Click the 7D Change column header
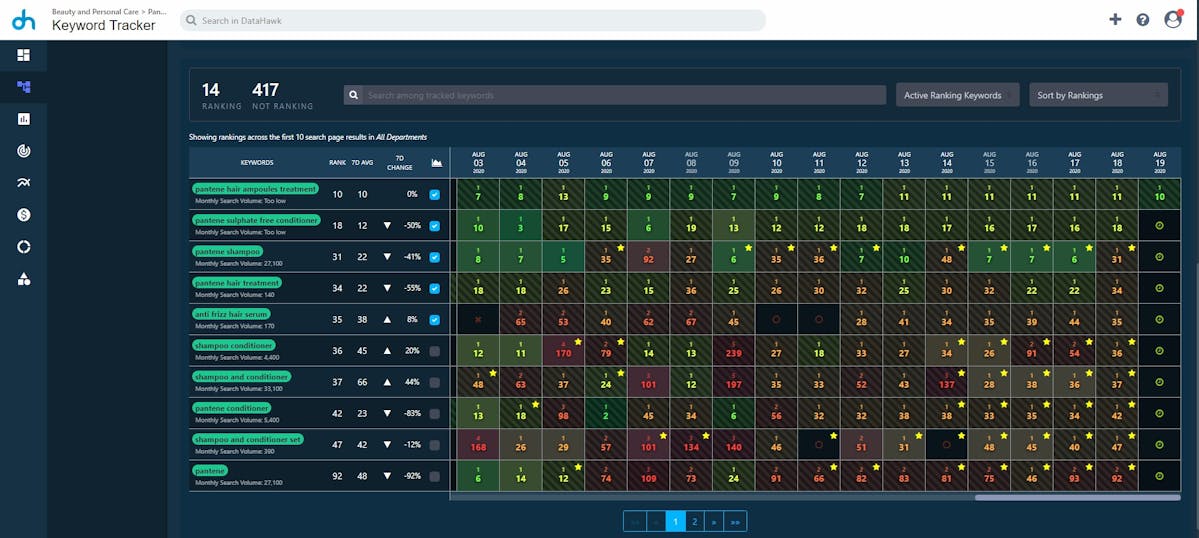This screenshot has width=1199, height=538. click(x=399, y=163)
